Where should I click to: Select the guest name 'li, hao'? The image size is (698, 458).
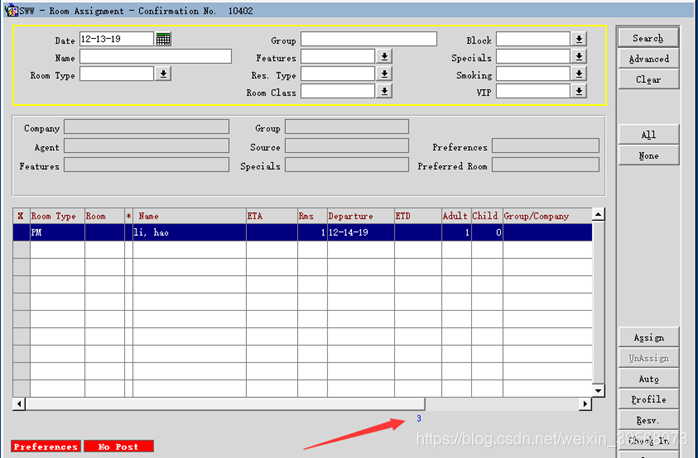tap(189, 232)
